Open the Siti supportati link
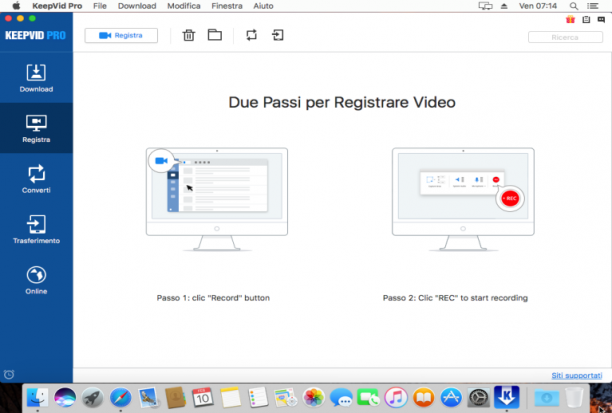 coord(576,376)
